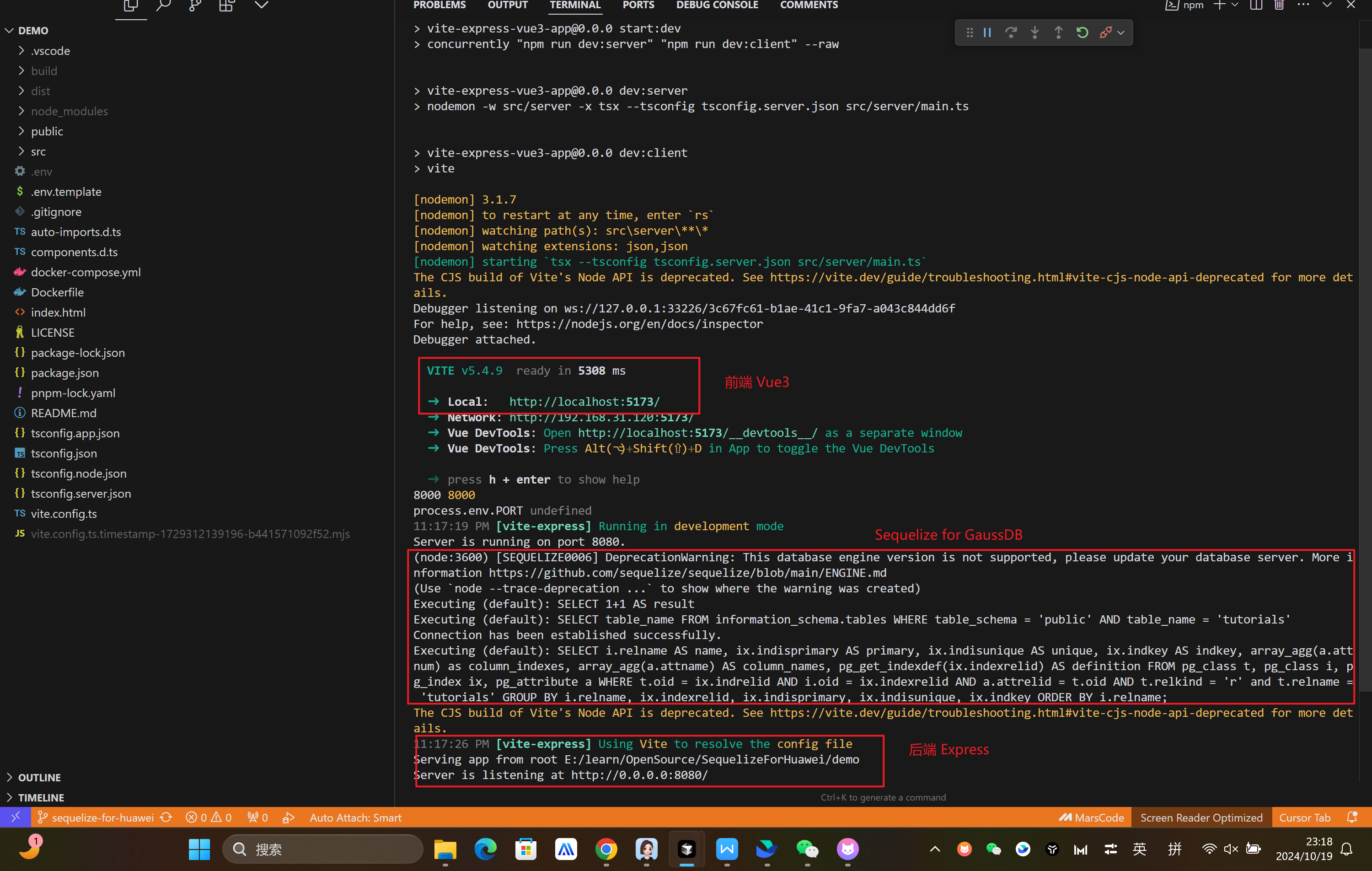Toggle Screen Reader Optimized status item
Image resolution: width=1372 pixels, height=871 pixels.
coord(1201,817)
